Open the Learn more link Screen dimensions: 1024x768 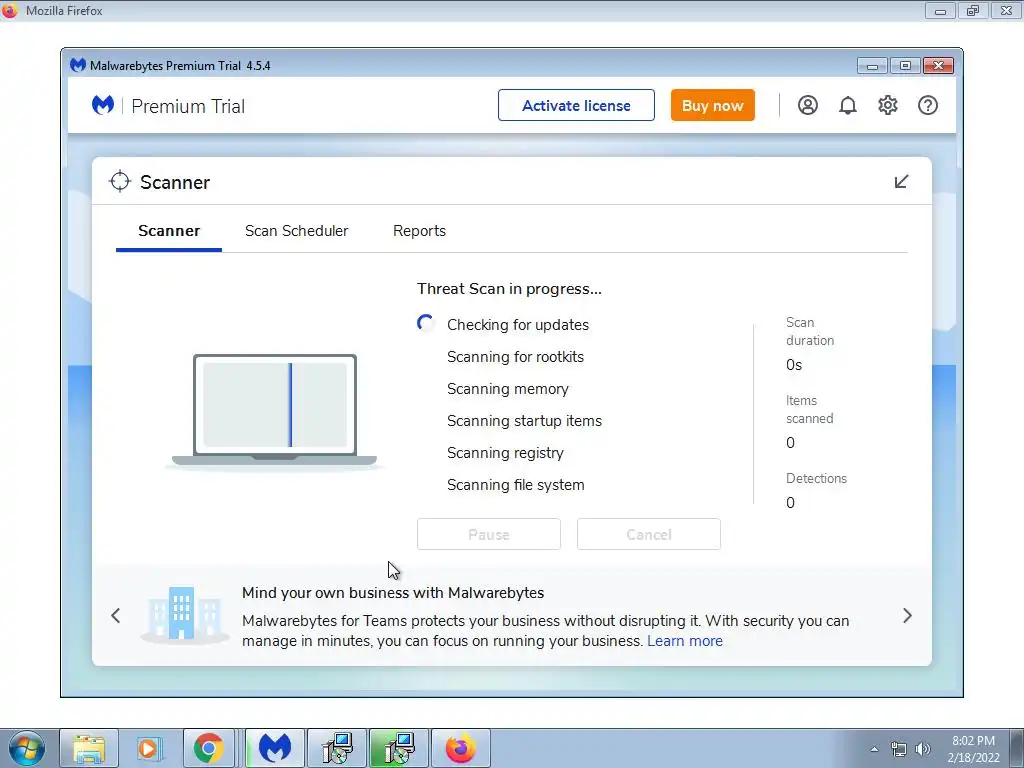[684, 641]
